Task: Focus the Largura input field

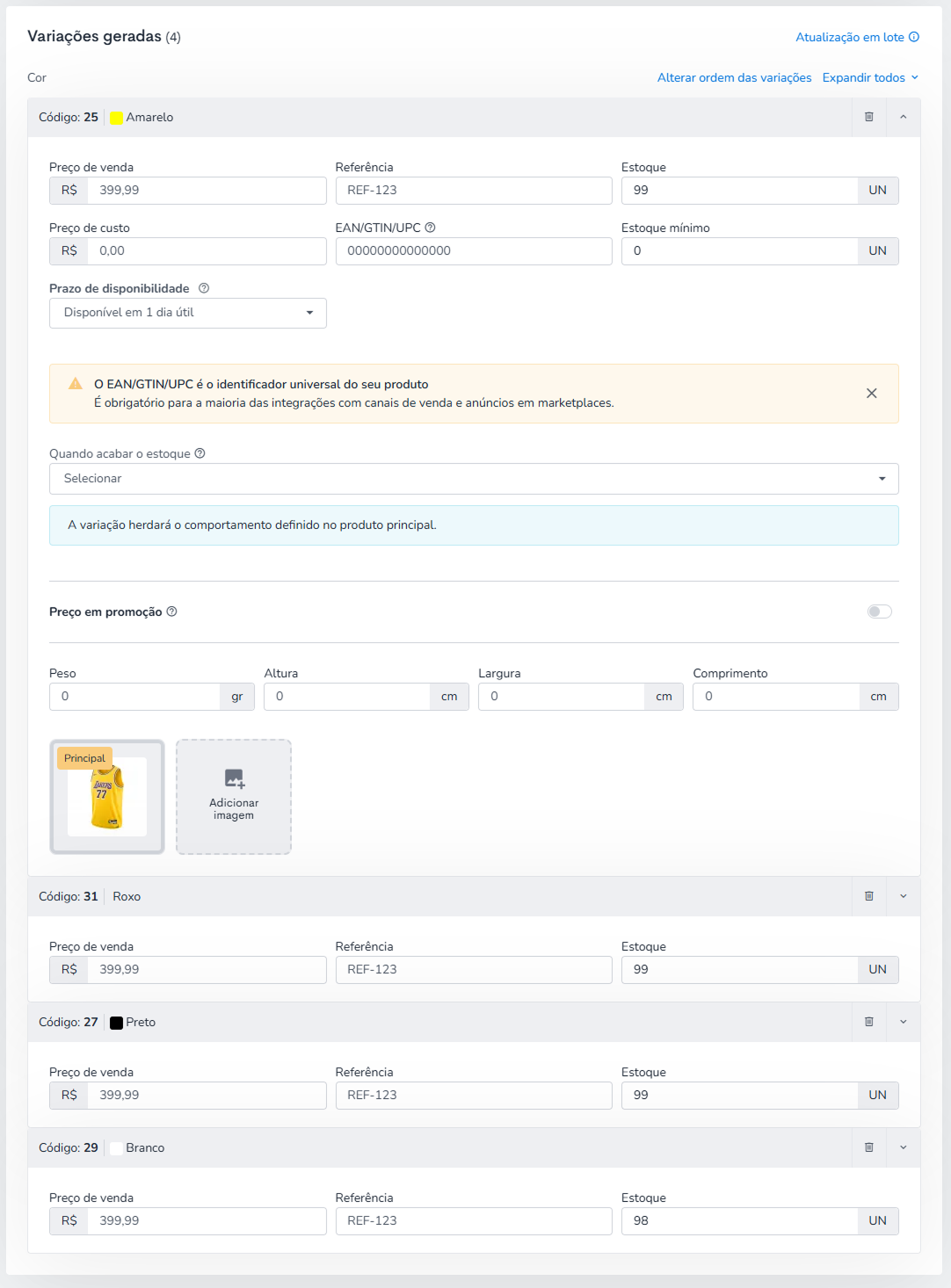Action: [x=562, y=697]
